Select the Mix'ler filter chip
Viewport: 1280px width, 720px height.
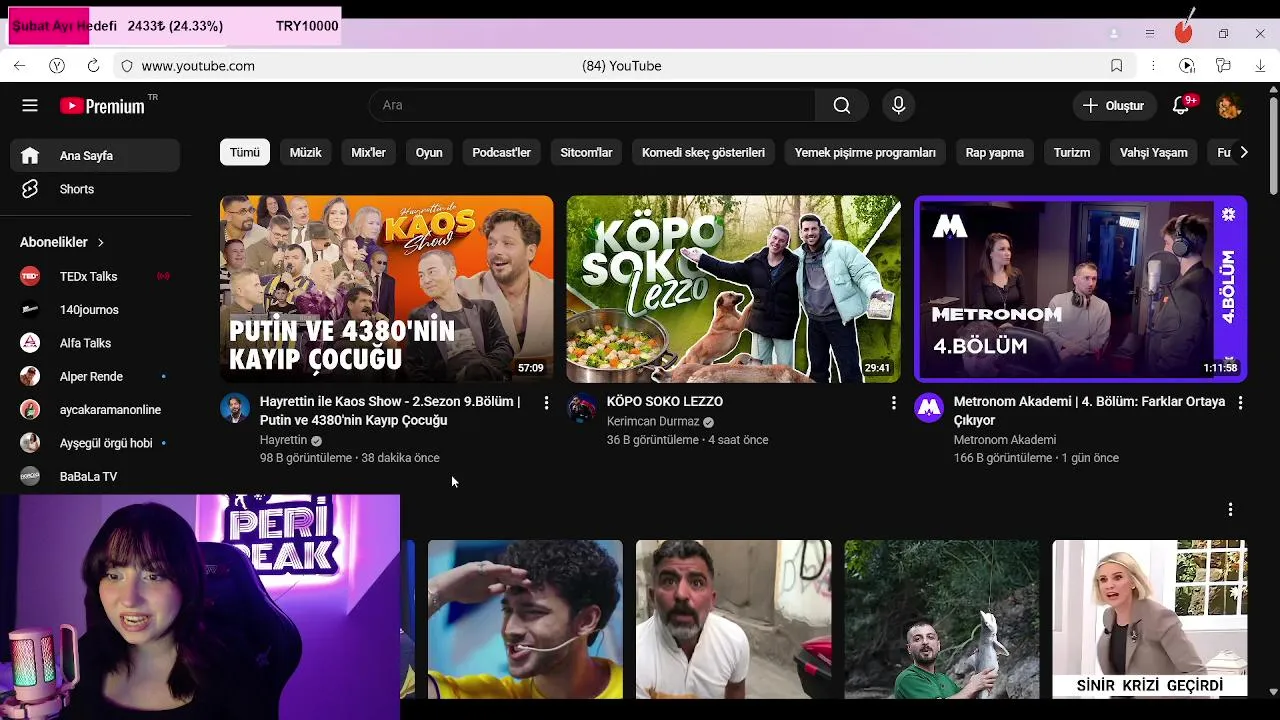pyautogui.click(x=368, y=152)
